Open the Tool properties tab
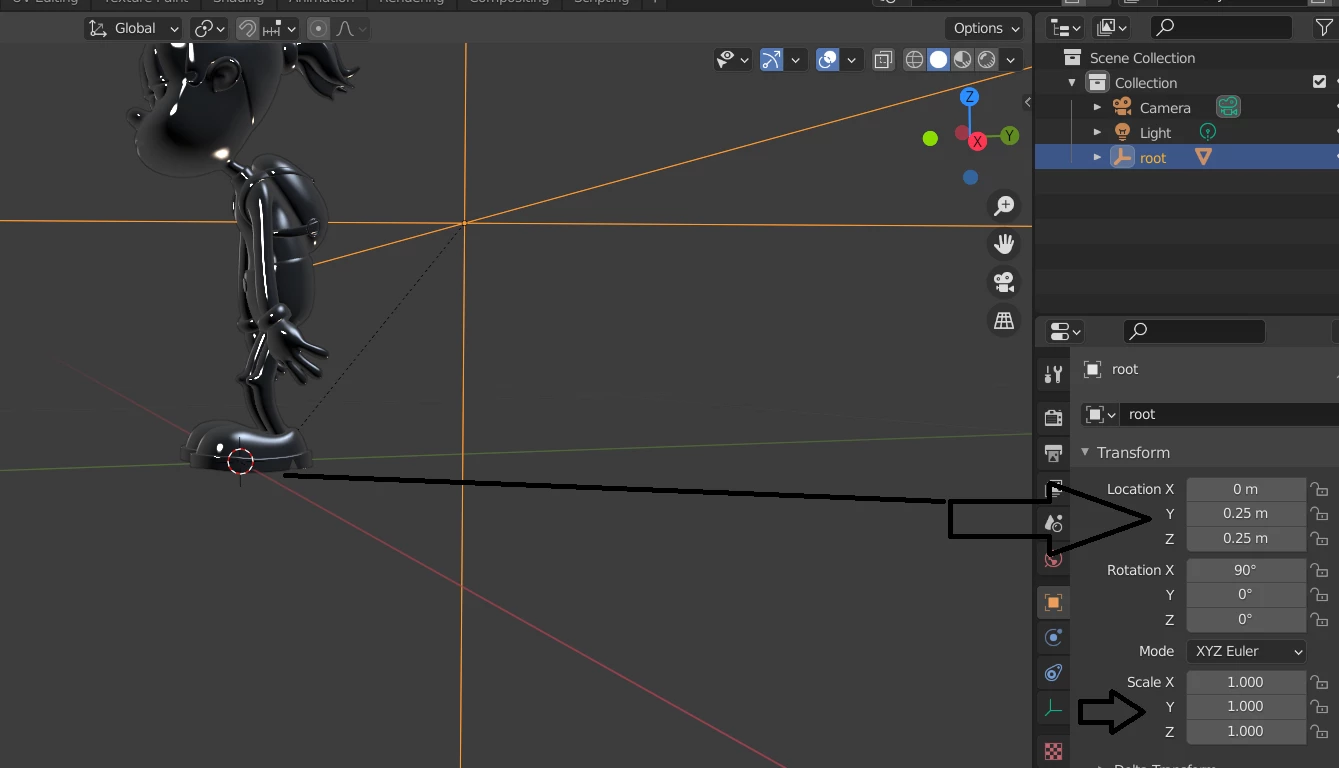Image resolution: width=1339 pixels, height=768 pixels. (1052, 374)
